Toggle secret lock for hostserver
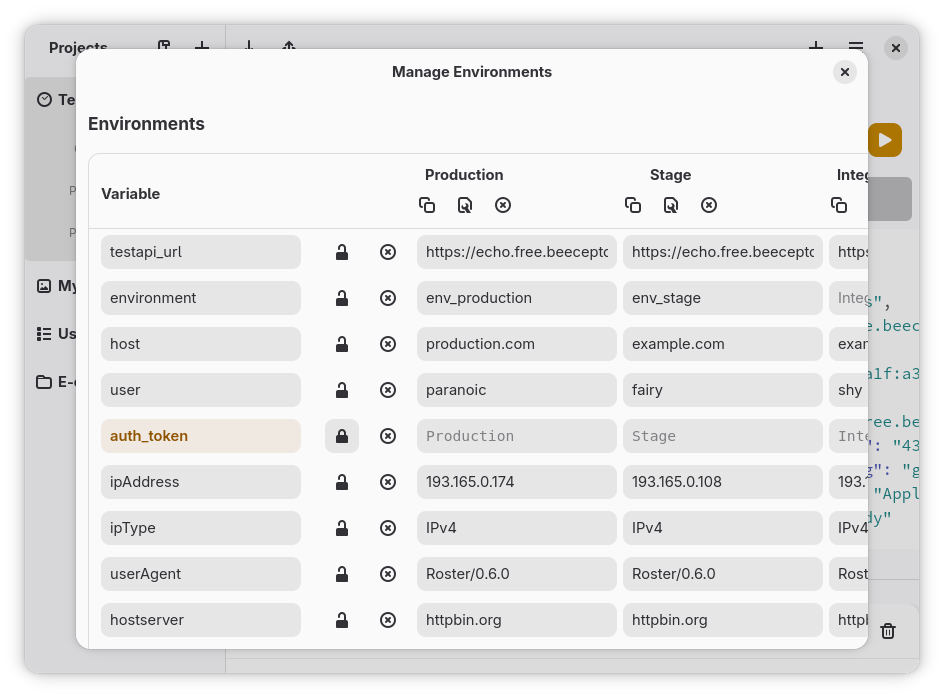The height and width of the screenshot is (698, 944). point(342,620)
